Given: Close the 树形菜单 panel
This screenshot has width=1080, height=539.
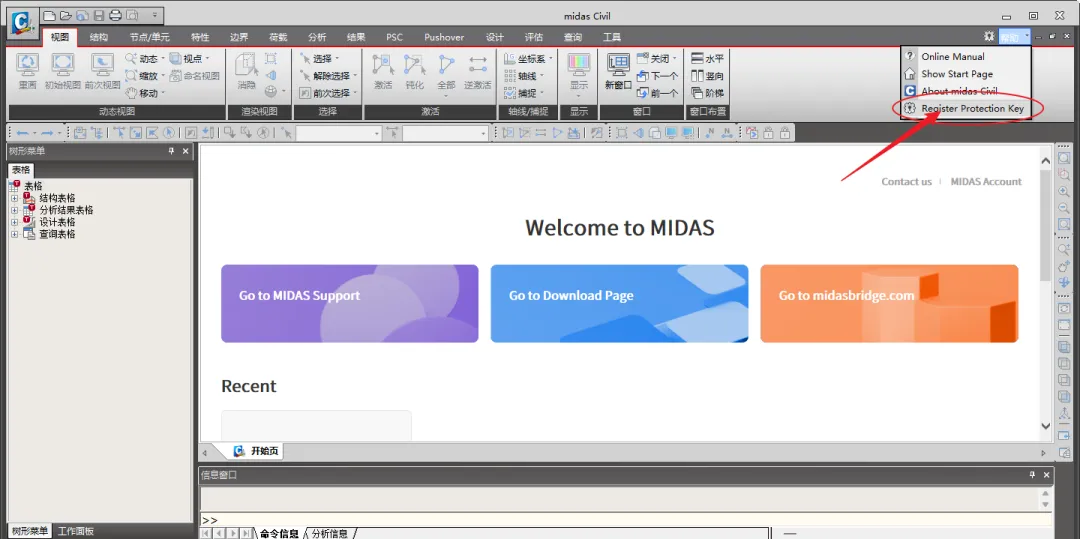Looking at the screenshot, I should 185,151.
